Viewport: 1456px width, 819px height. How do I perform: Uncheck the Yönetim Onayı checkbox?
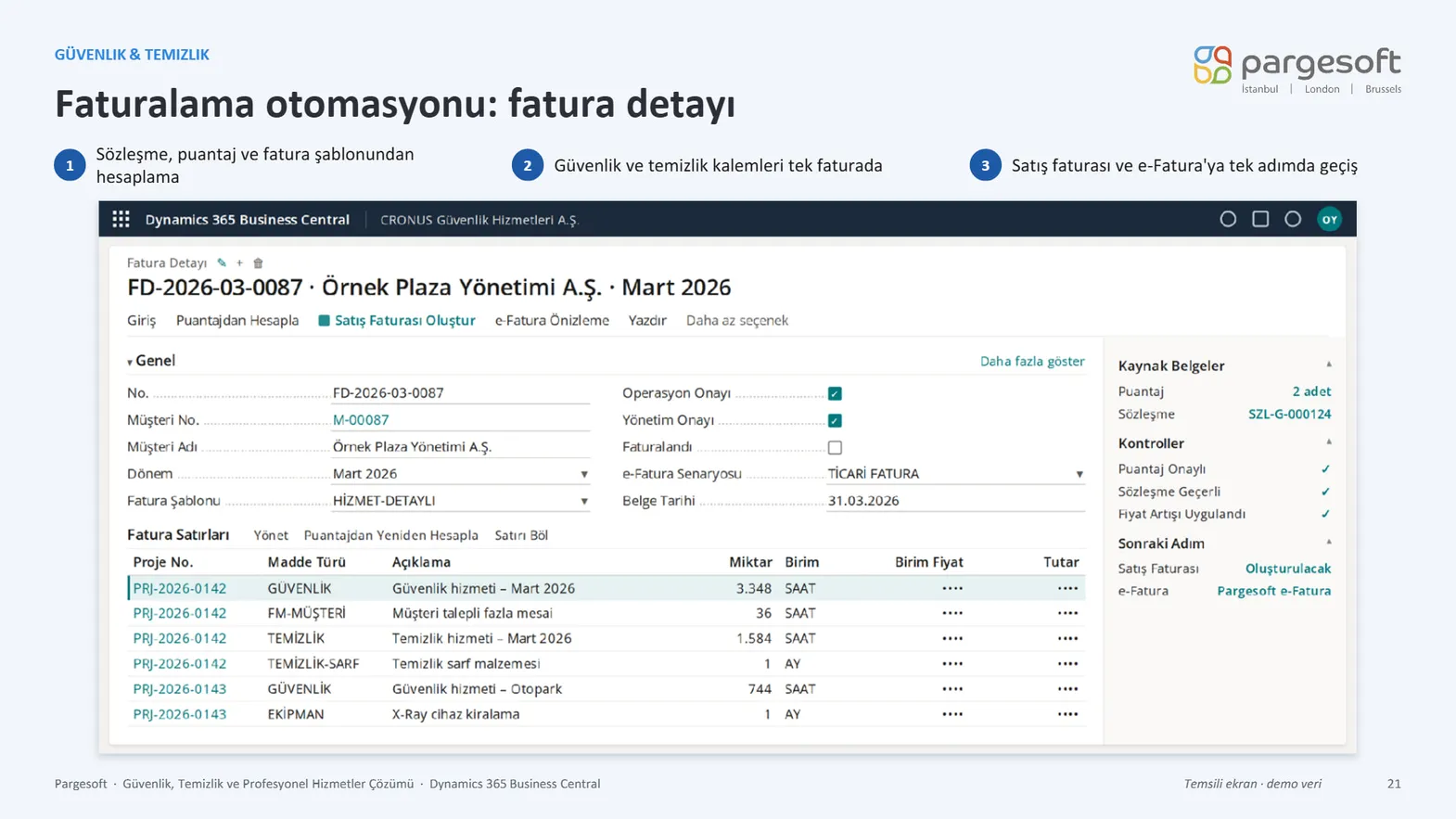pyautogui.click(x=835, y=420)
